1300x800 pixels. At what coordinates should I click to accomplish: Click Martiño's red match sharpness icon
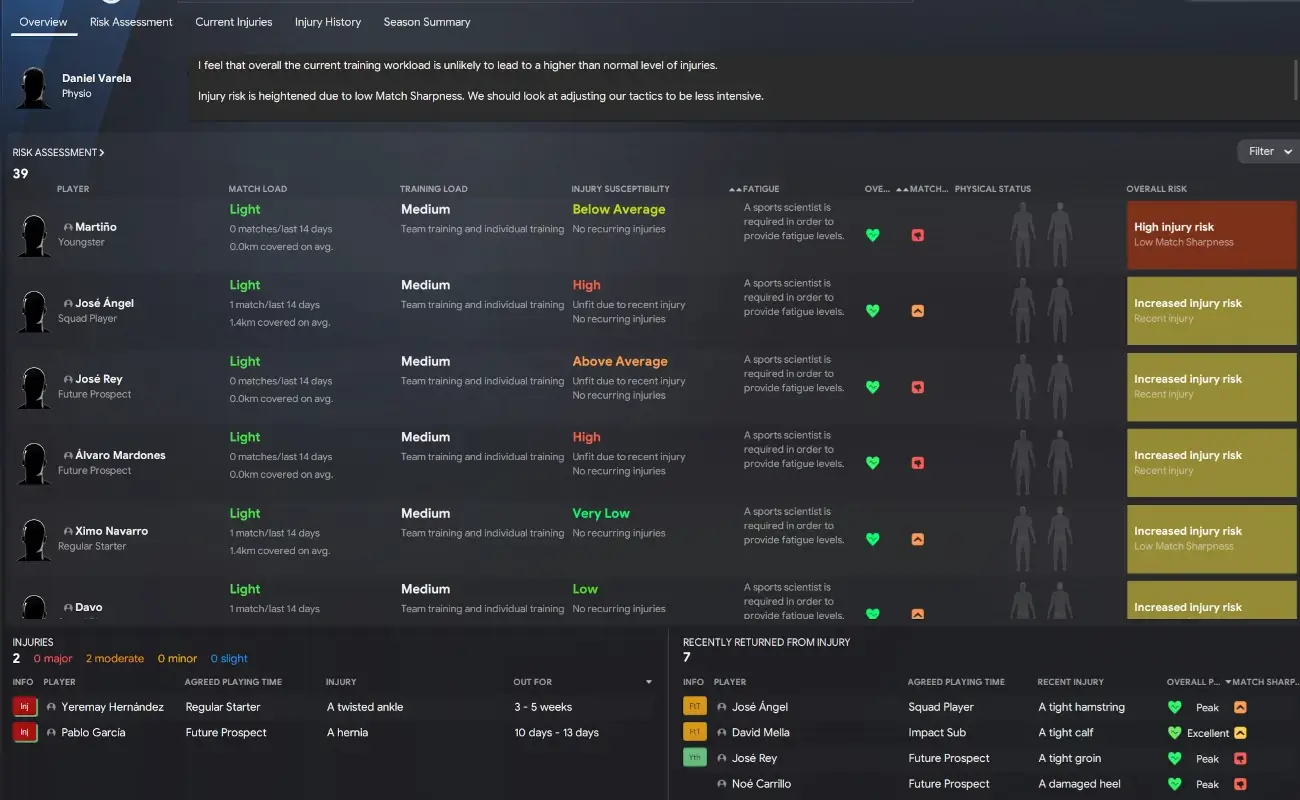[x=917, y=235]
